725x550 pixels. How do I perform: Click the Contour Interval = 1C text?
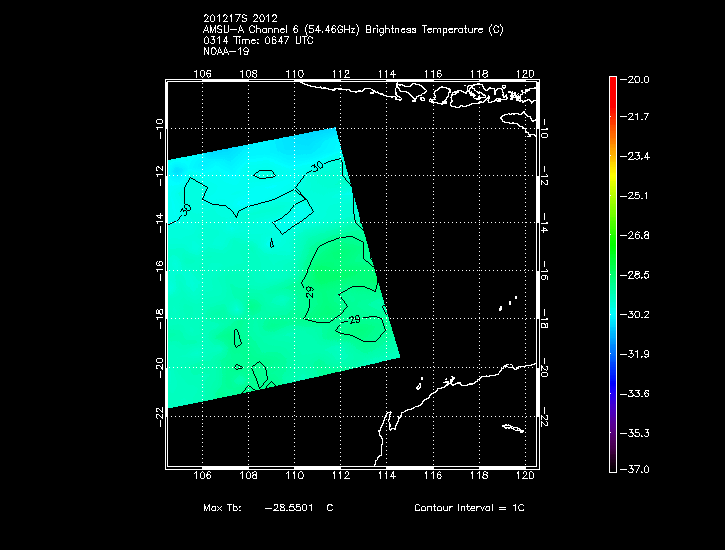click(x=469, y=508)
